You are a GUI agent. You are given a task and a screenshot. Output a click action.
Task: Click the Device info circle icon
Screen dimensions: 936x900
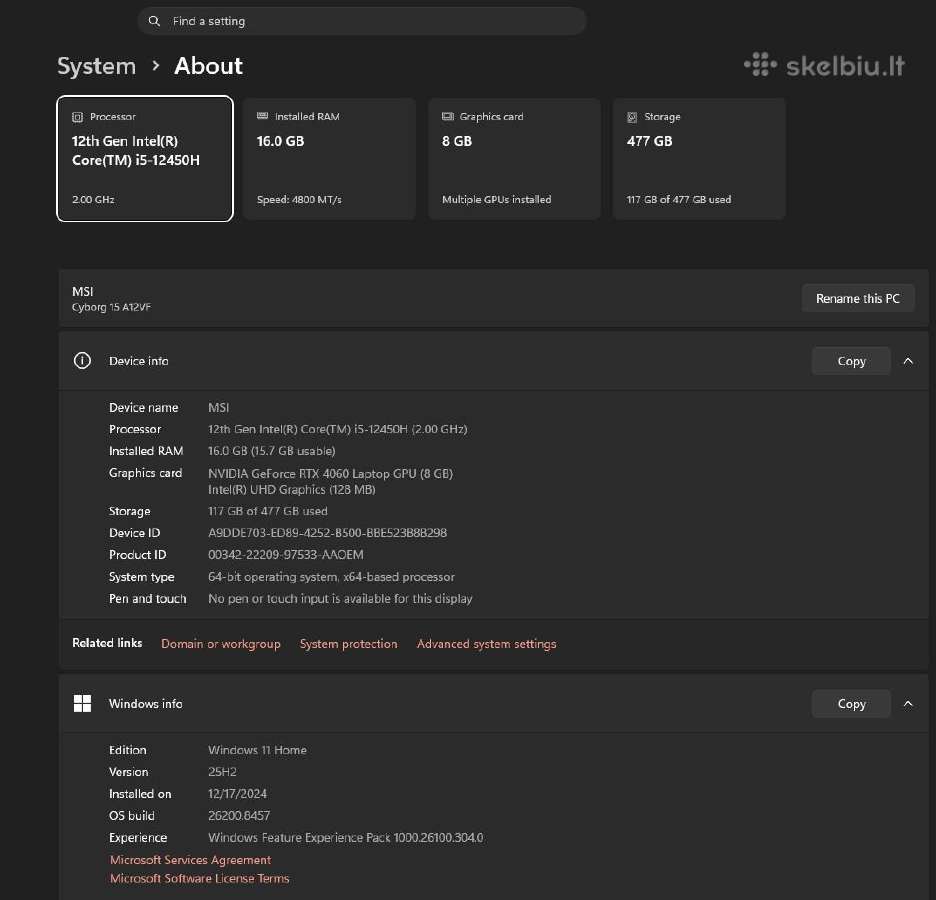pyautogui.click(x=82, y=360)
